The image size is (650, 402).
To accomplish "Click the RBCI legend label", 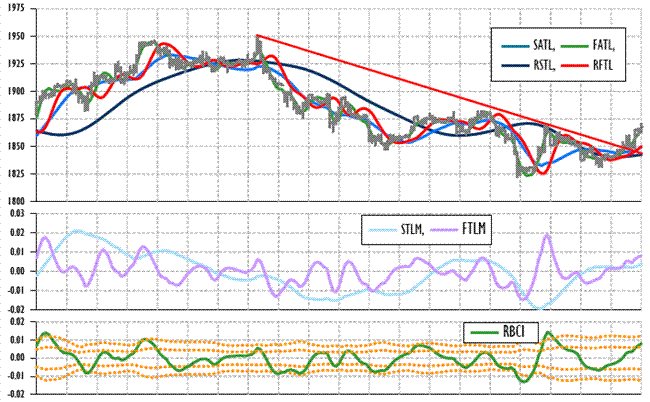I will (514, 332).
